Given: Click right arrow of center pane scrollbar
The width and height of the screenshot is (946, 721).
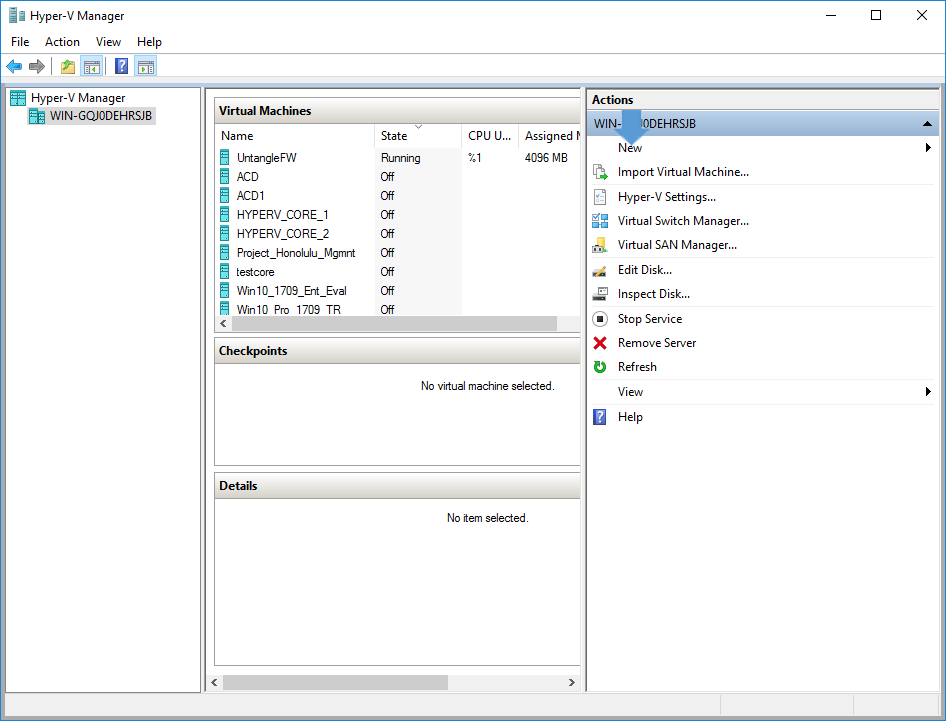Looking at the screenshot, I should tap(571, 682).
